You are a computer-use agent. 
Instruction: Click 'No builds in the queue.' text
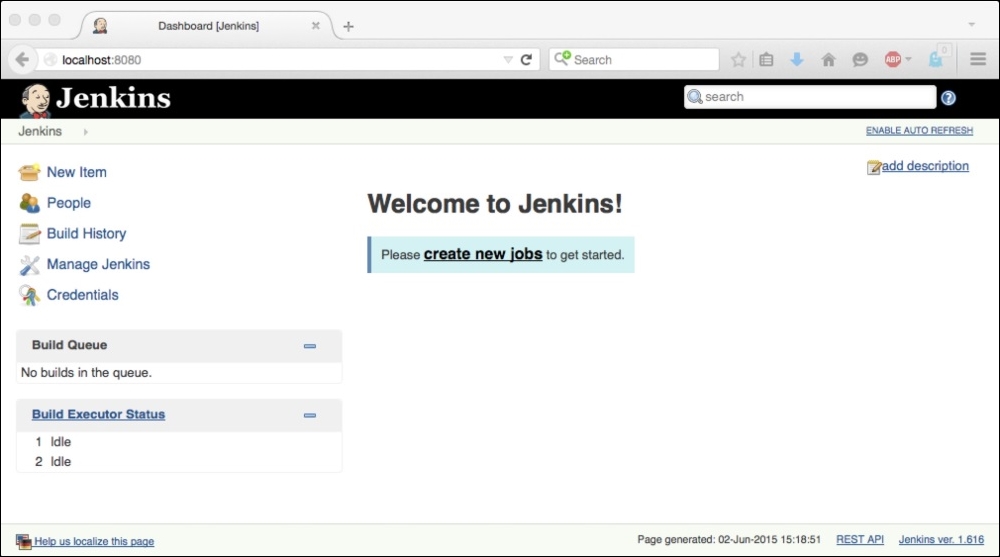(x=87, y=373)
